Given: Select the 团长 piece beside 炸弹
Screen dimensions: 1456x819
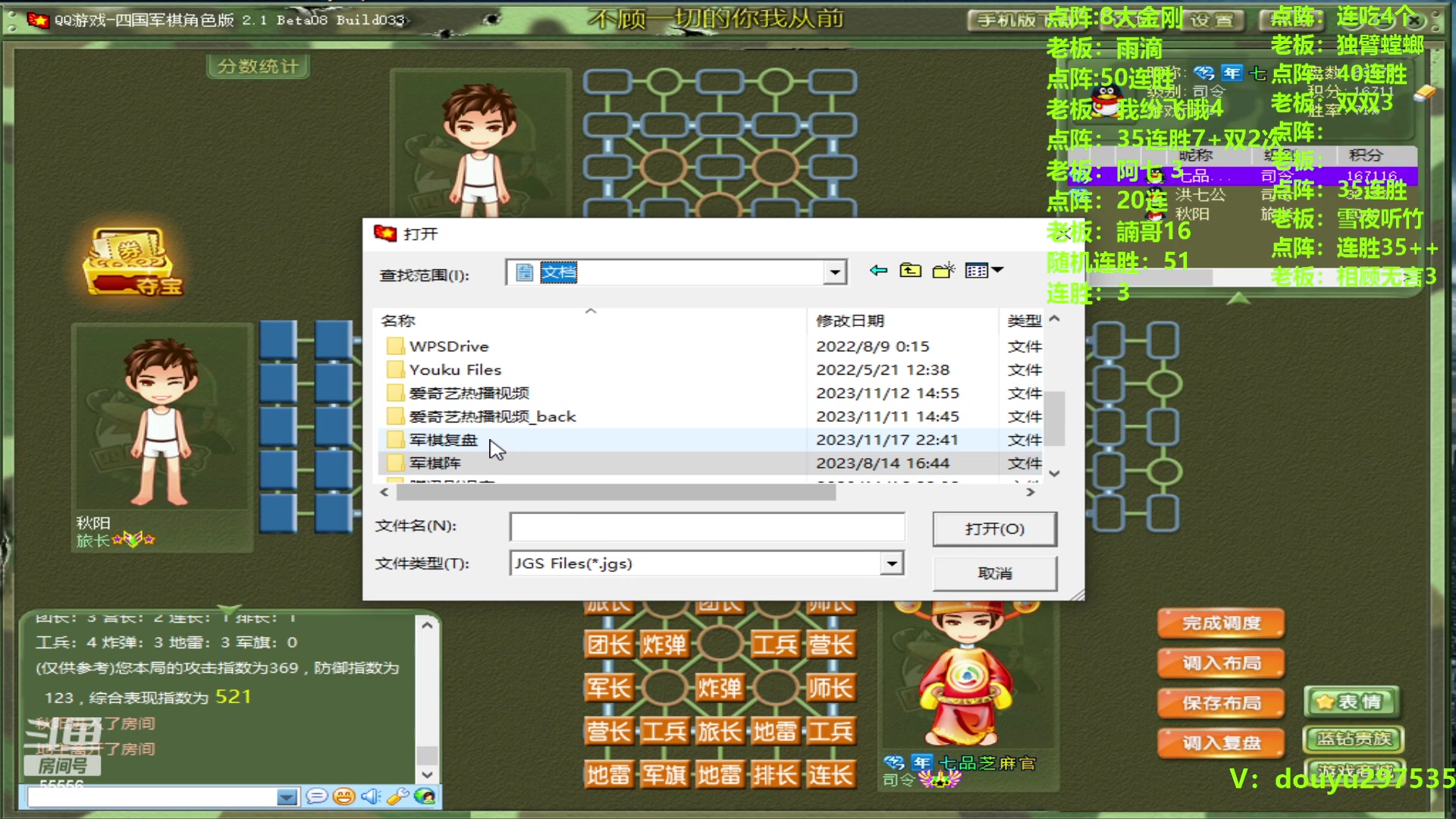Looking at the screenshot, I should pyautogui.click(x=609, y=645).
